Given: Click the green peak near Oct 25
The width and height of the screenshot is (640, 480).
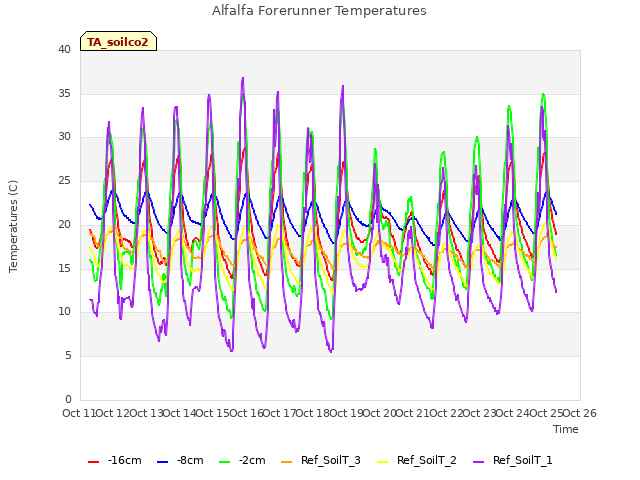Looking at the screenshot, I should click(x=543, y=94).
